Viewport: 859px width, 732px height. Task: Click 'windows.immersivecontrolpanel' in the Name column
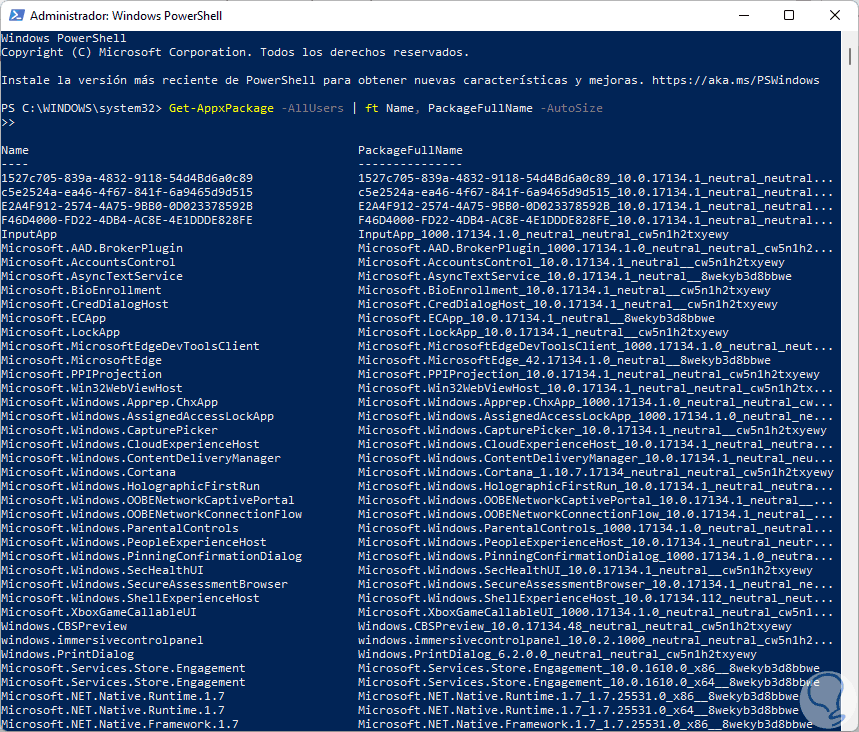tap(102, 640)
